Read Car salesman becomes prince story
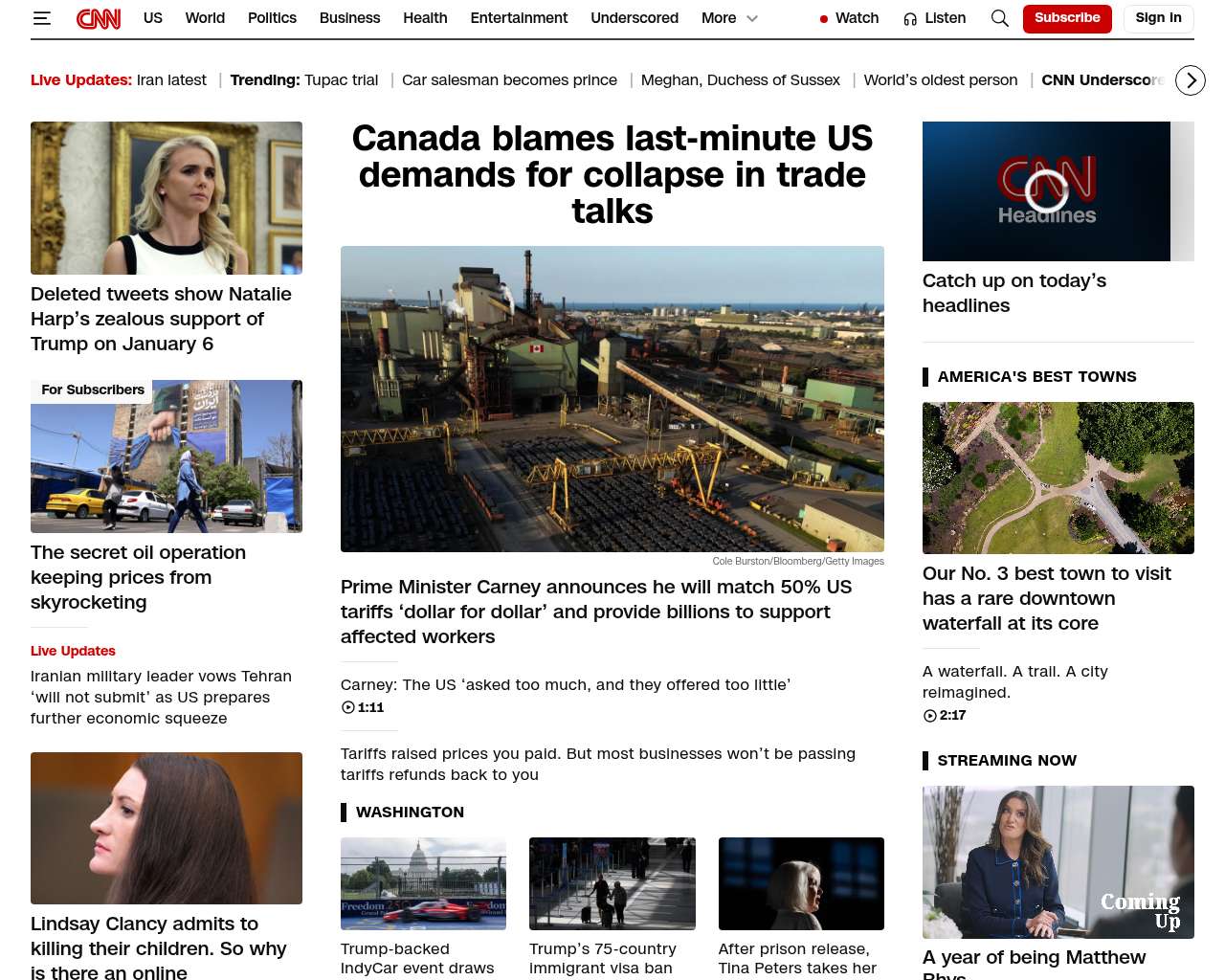Image resolution: width=1225 pixels, height=980 pixels. click(x=509, y=80)
